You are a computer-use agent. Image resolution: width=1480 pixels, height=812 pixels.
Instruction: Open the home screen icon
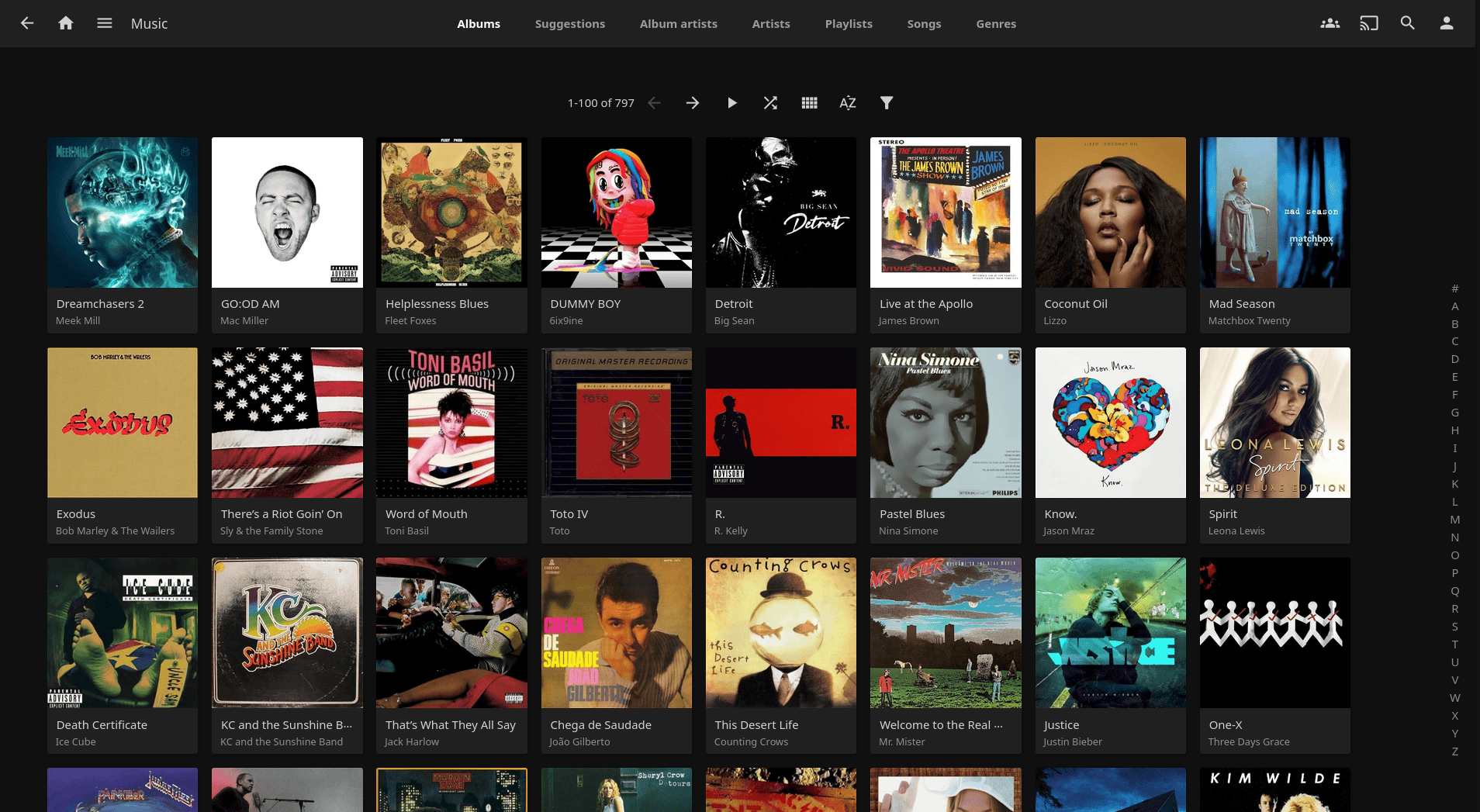click(66, 23)
